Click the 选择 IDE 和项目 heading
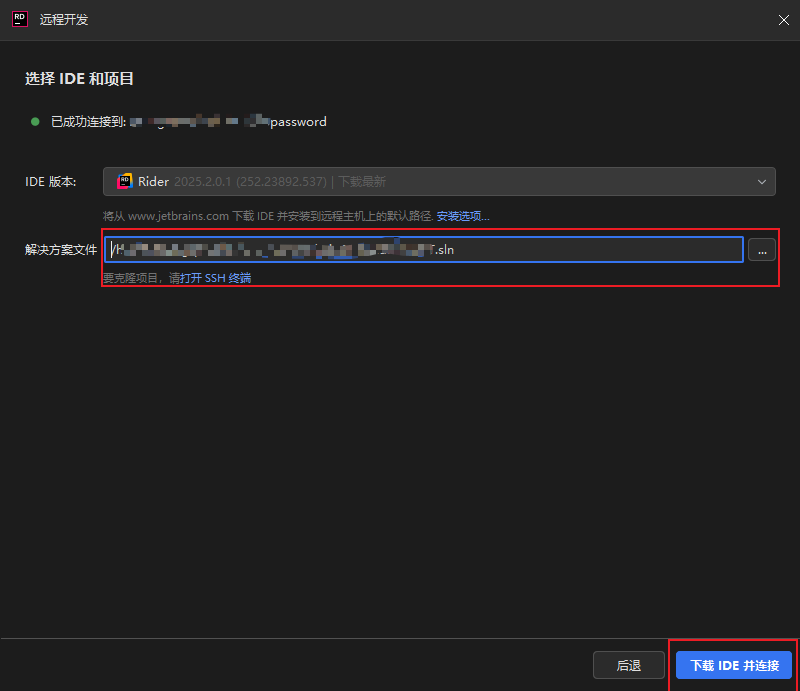The width and height of the screenshot is (800, 691). (x=79, y=79)
